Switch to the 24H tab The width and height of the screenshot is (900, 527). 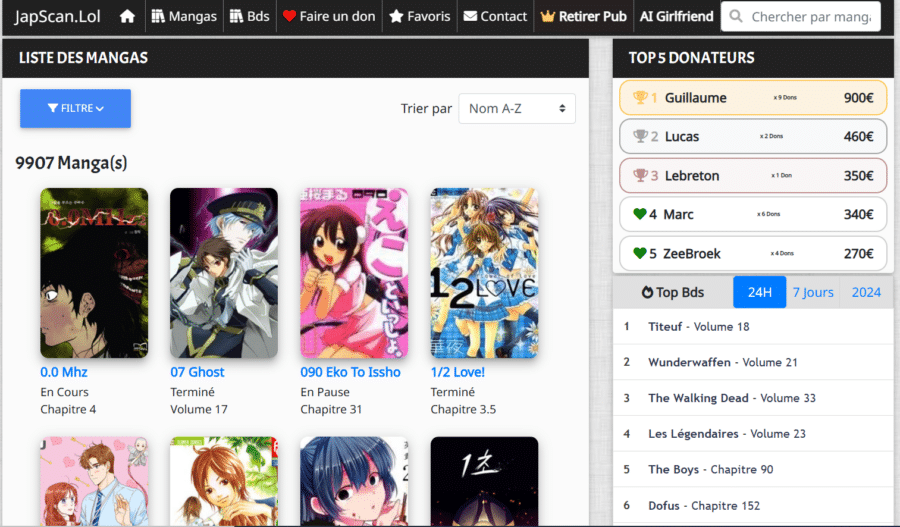759,292
